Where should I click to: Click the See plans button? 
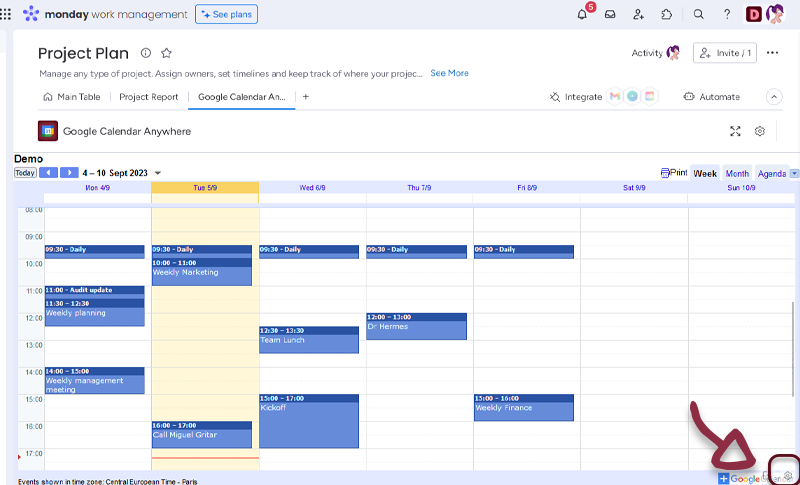[x=226, y=14]
